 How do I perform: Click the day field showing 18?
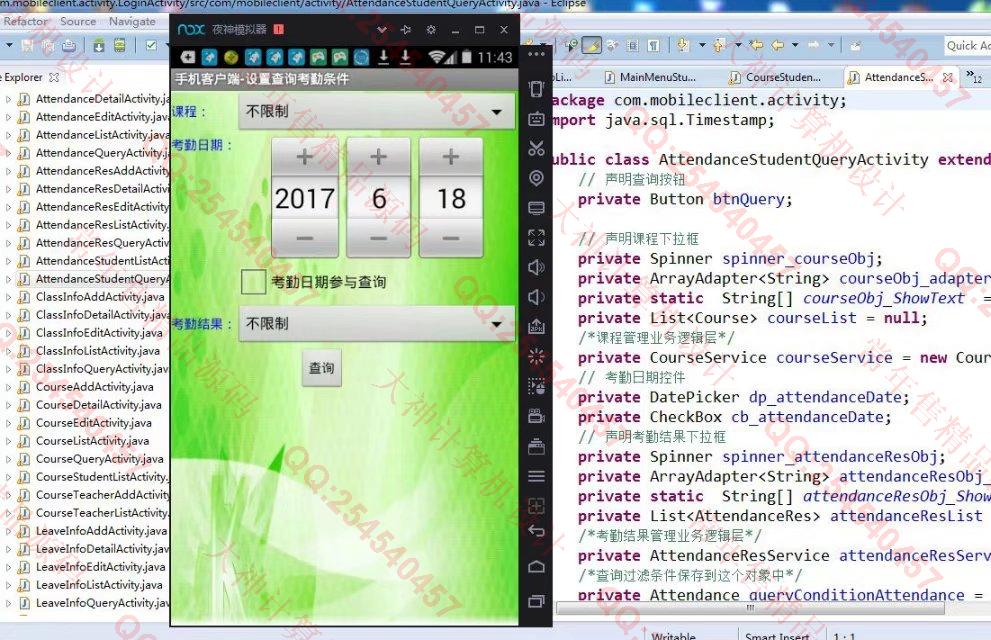[451, 198]
